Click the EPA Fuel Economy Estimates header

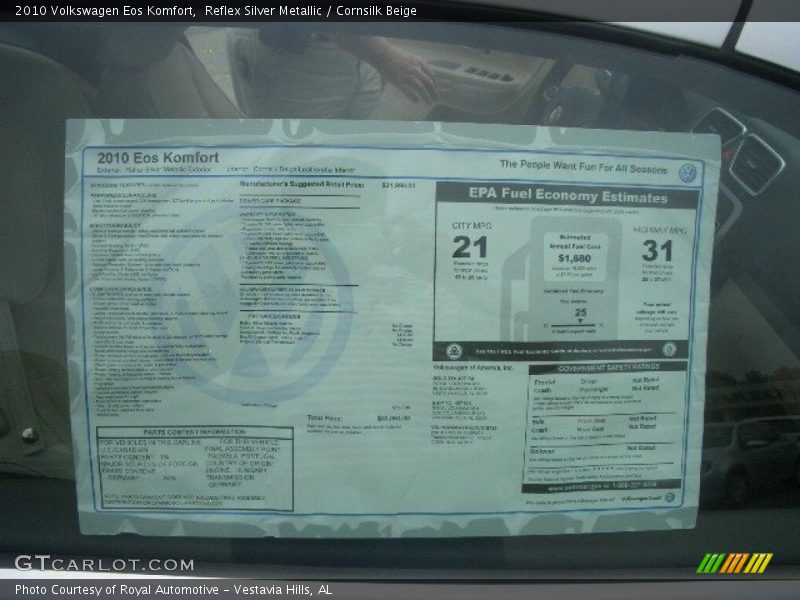[568, 196]
